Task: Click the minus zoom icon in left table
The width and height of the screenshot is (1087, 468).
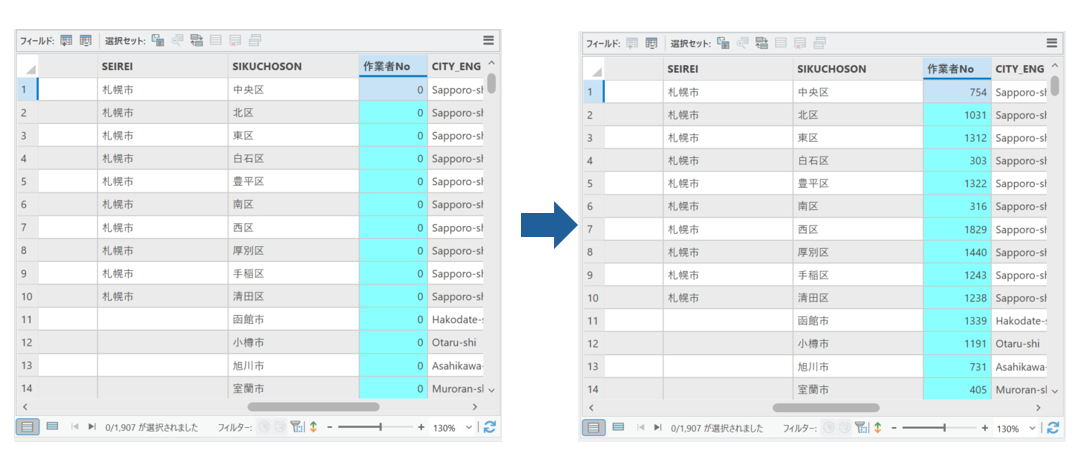Action: point(330,427)
